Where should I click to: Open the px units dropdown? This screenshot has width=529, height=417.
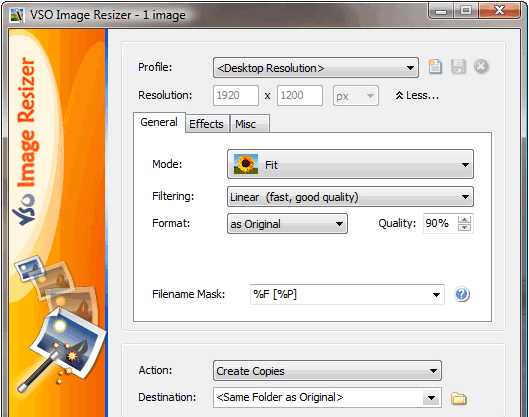tap(356, 96)
